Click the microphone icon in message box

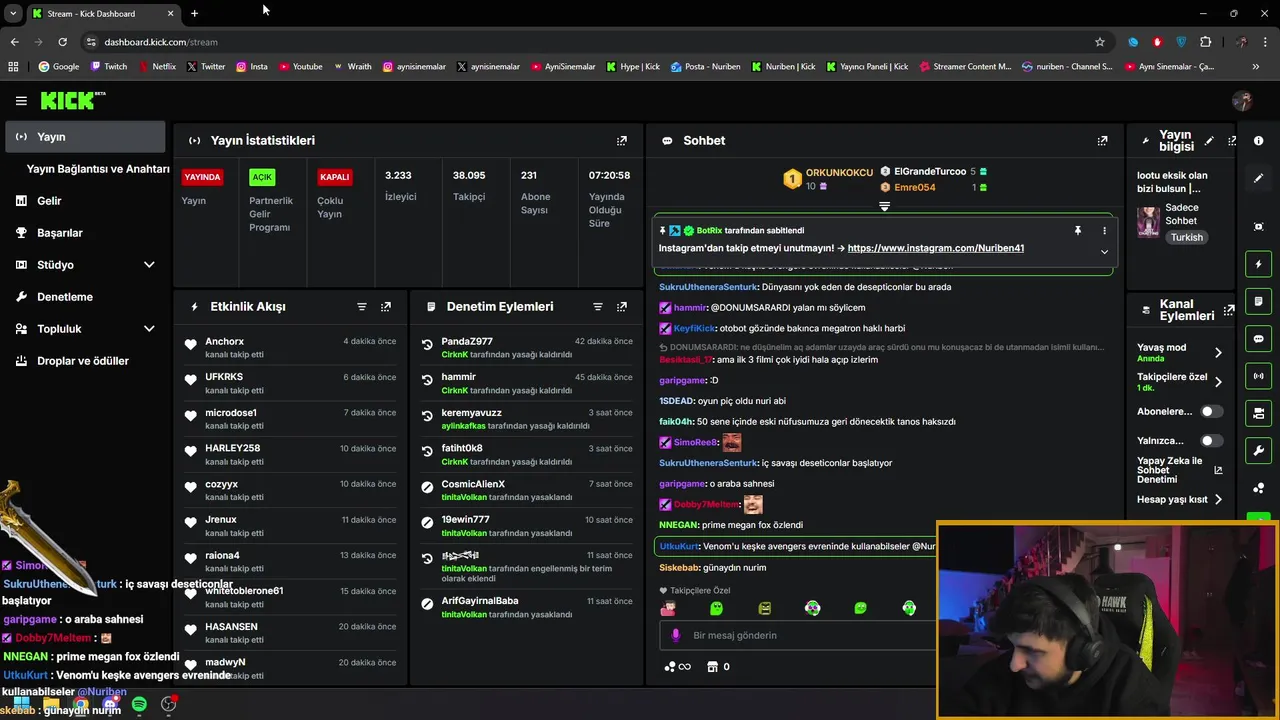point(676,635)
